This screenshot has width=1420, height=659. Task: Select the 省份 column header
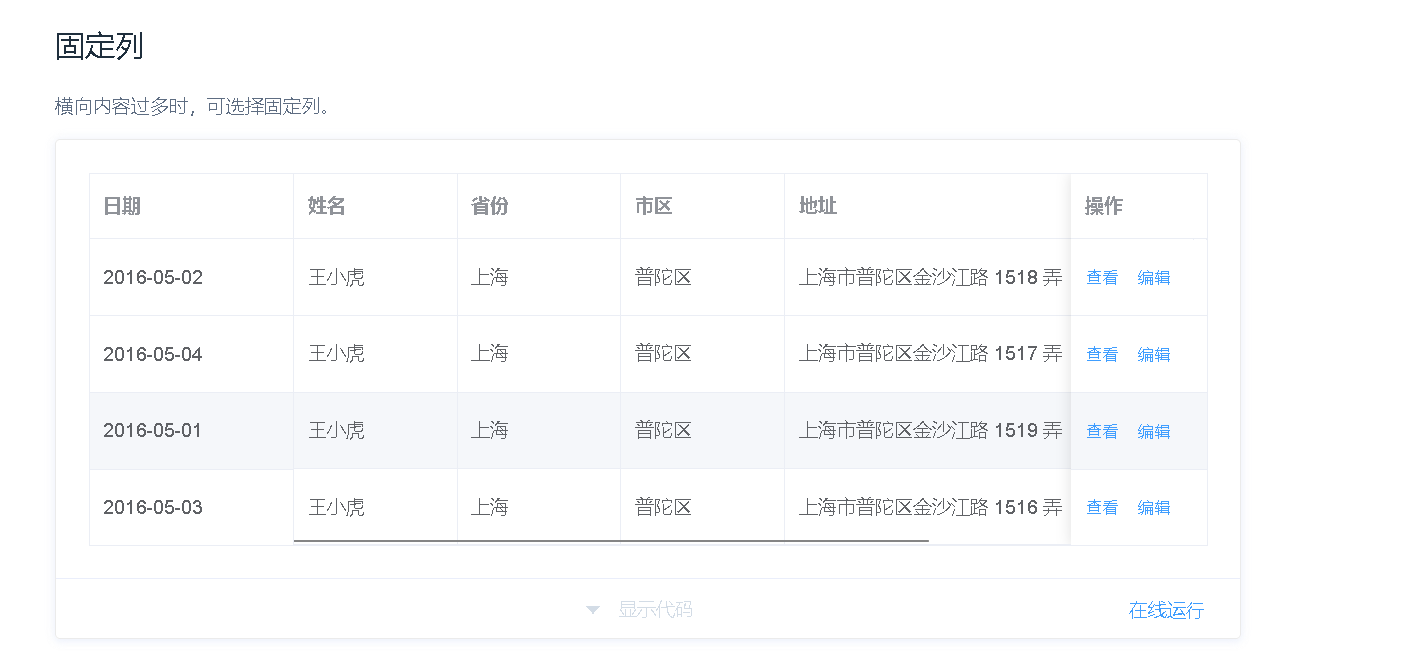pyautogui.click(x=488, y=205)
